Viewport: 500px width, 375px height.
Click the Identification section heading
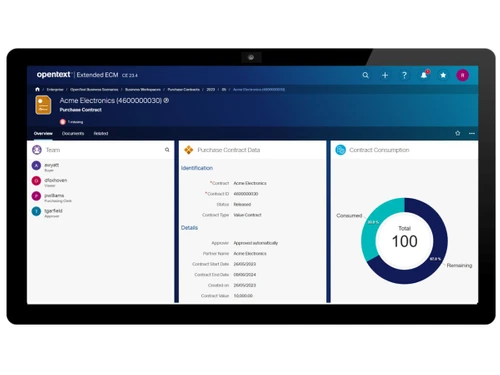[x=197, y=168]
